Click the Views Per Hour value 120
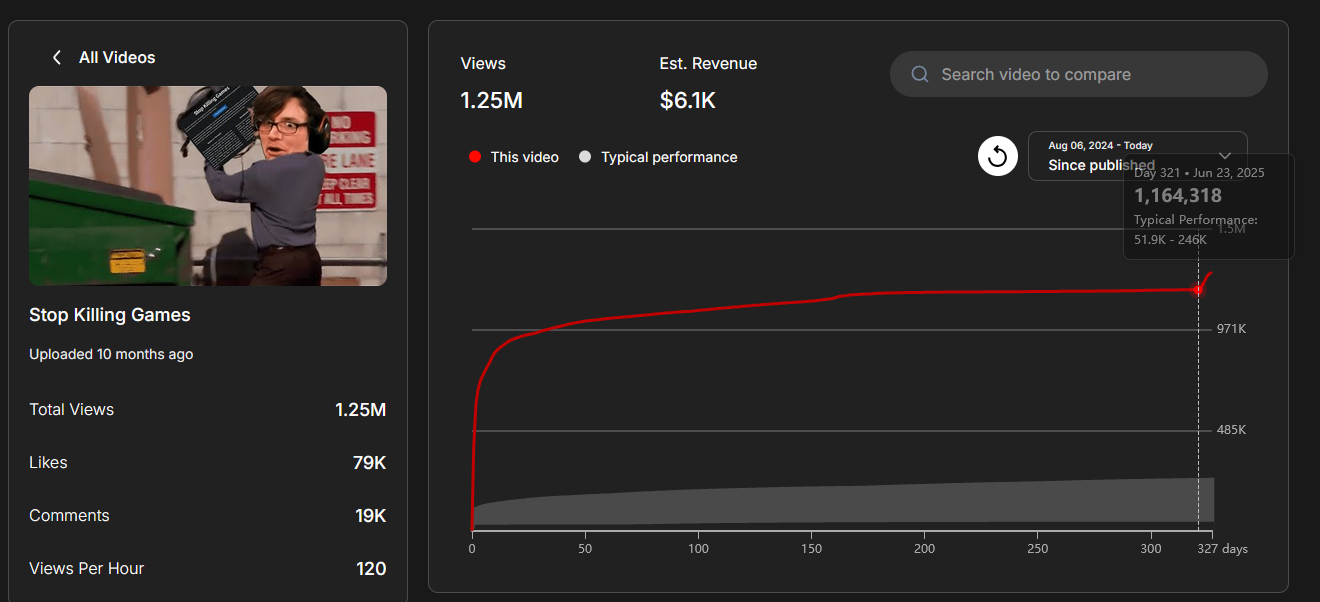The image size is (1320, 602). point(371,569)
